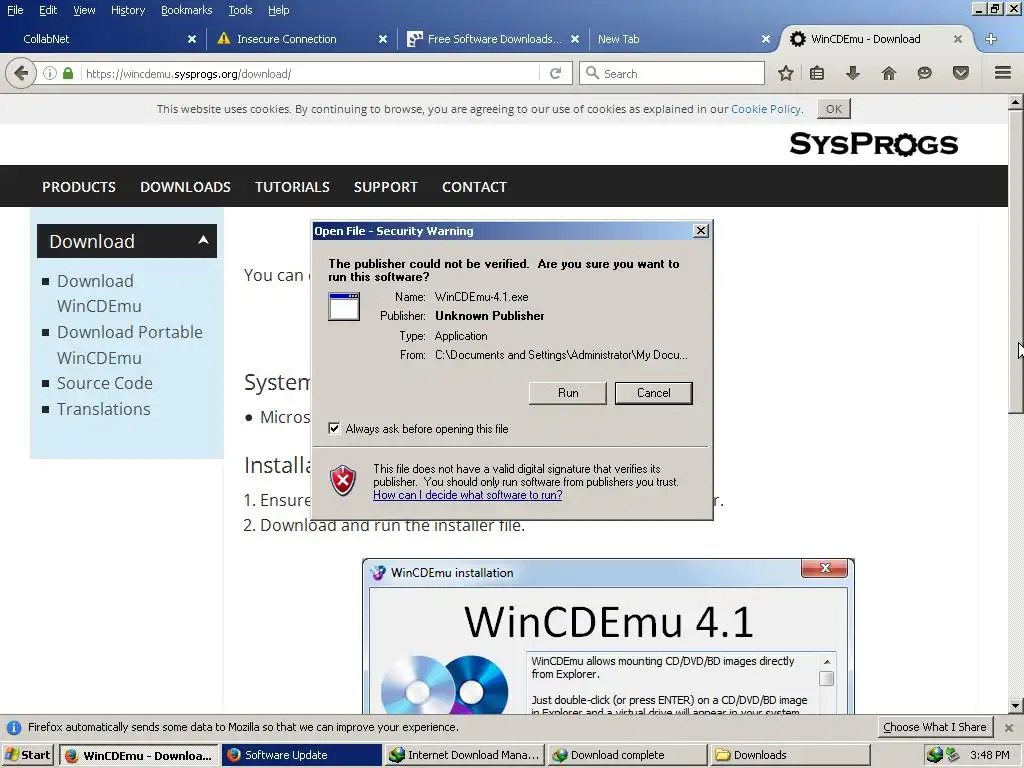Open DOWNLOADS in the site navigation
The height and width of the screenshot is (768, 1024).
(x=185, y=187)
